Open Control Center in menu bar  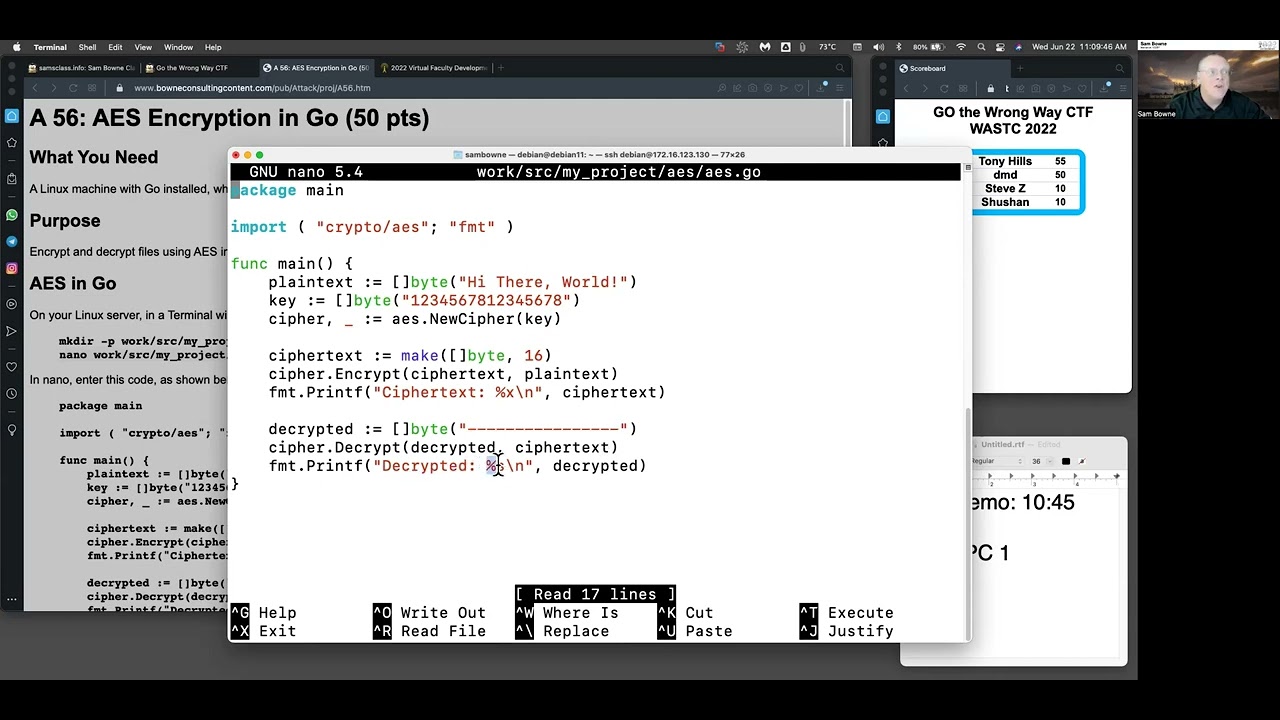1001,47
